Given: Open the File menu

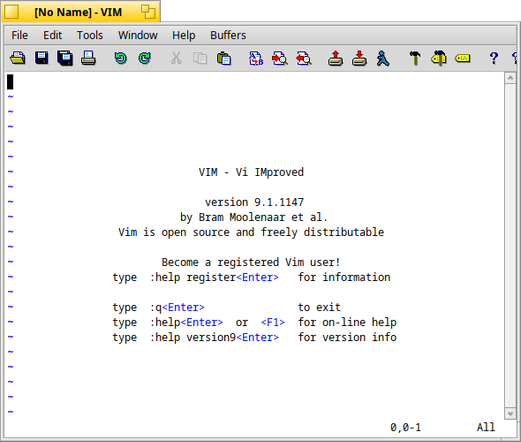Looking at the screenshot, I should click(x=20, y=35).
